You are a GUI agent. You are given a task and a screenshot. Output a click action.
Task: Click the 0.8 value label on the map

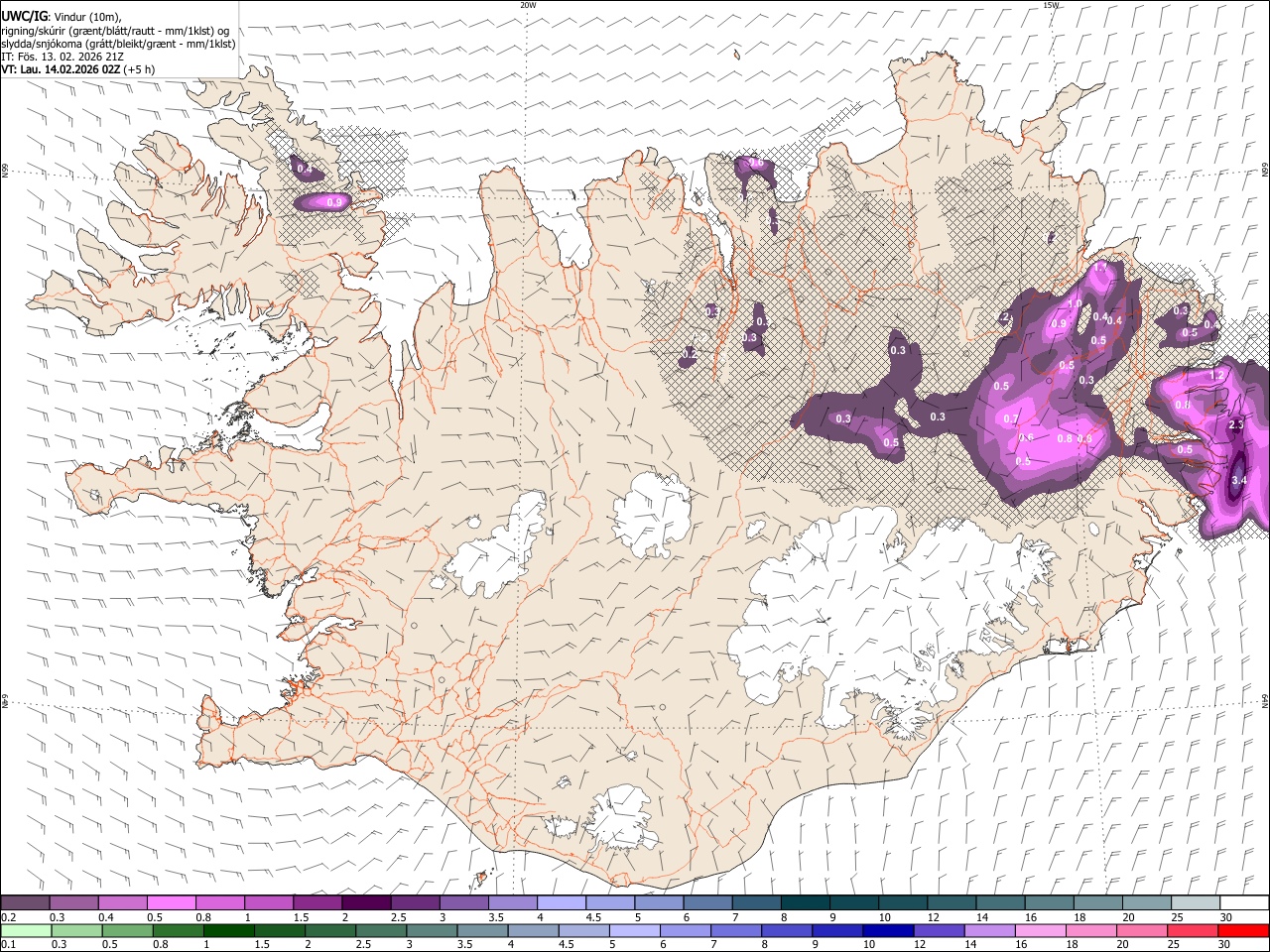tap(1065, 438)
